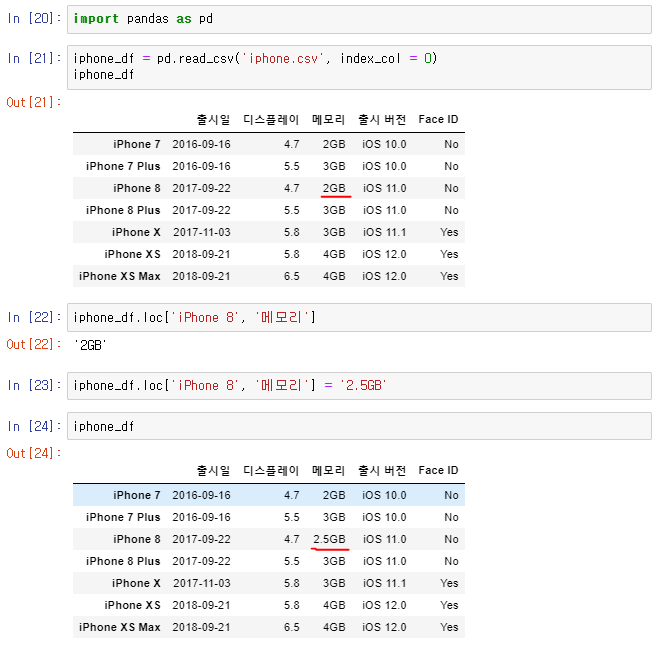The width and height of the screenshot is (661, 646).
Task: Click the '메모리' header in the second table
Action: click(x=328, y=471)
